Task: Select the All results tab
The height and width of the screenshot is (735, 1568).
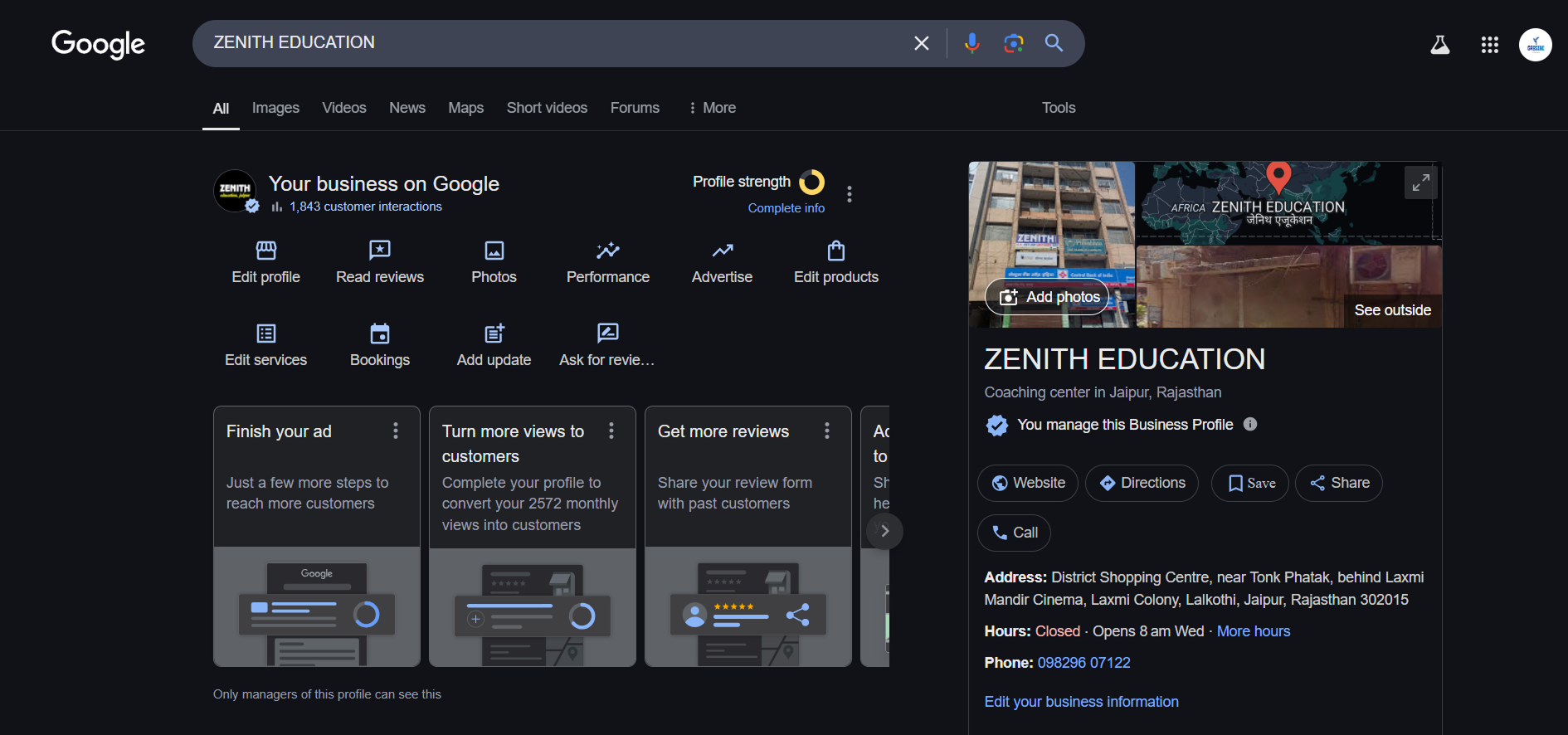Action: 221,109
